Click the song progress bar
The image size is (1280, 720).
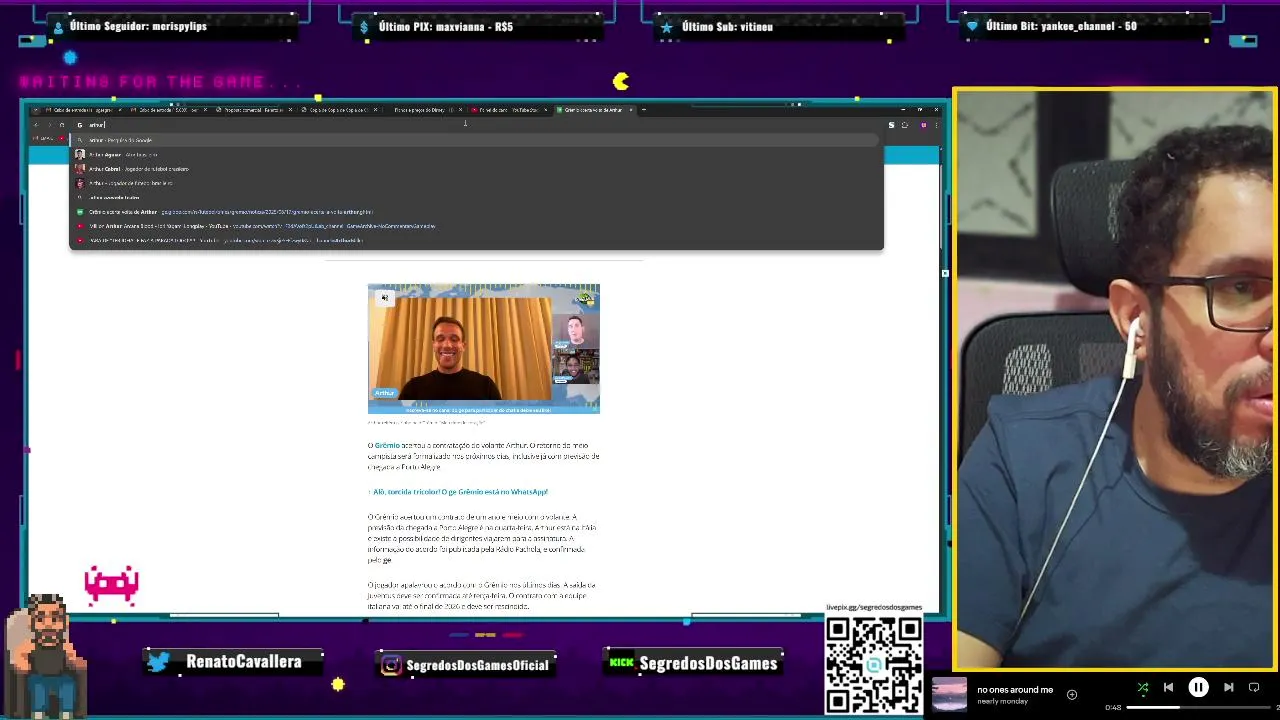pos(1200,708)
